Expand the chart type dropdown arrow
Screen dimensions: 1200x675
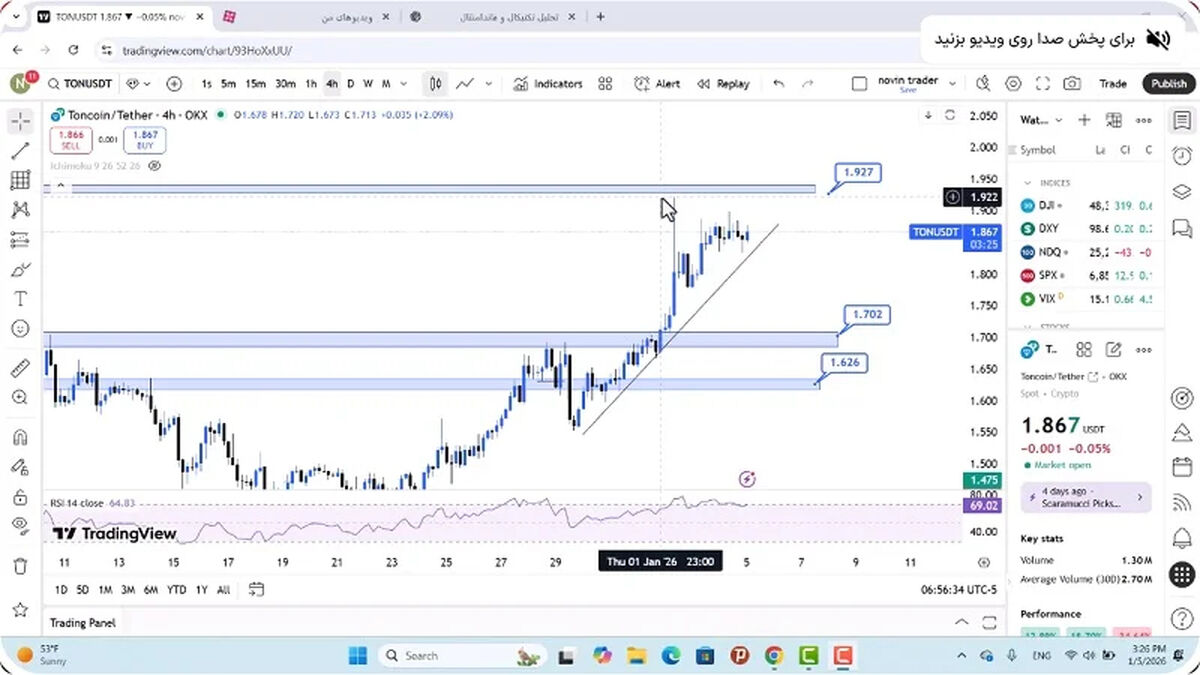[490, 84]
